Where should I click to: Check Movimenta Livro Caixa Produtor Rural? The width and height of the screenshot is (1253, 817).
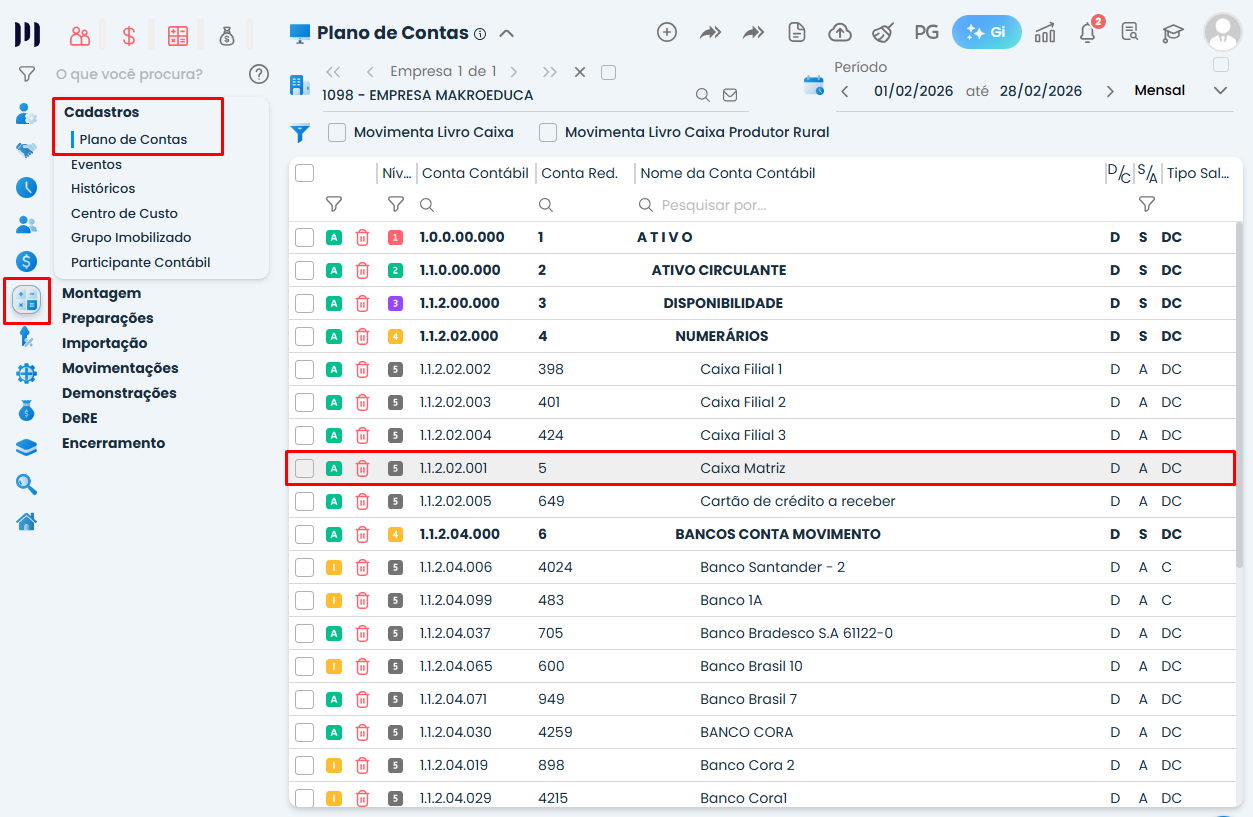coord(548,132)
